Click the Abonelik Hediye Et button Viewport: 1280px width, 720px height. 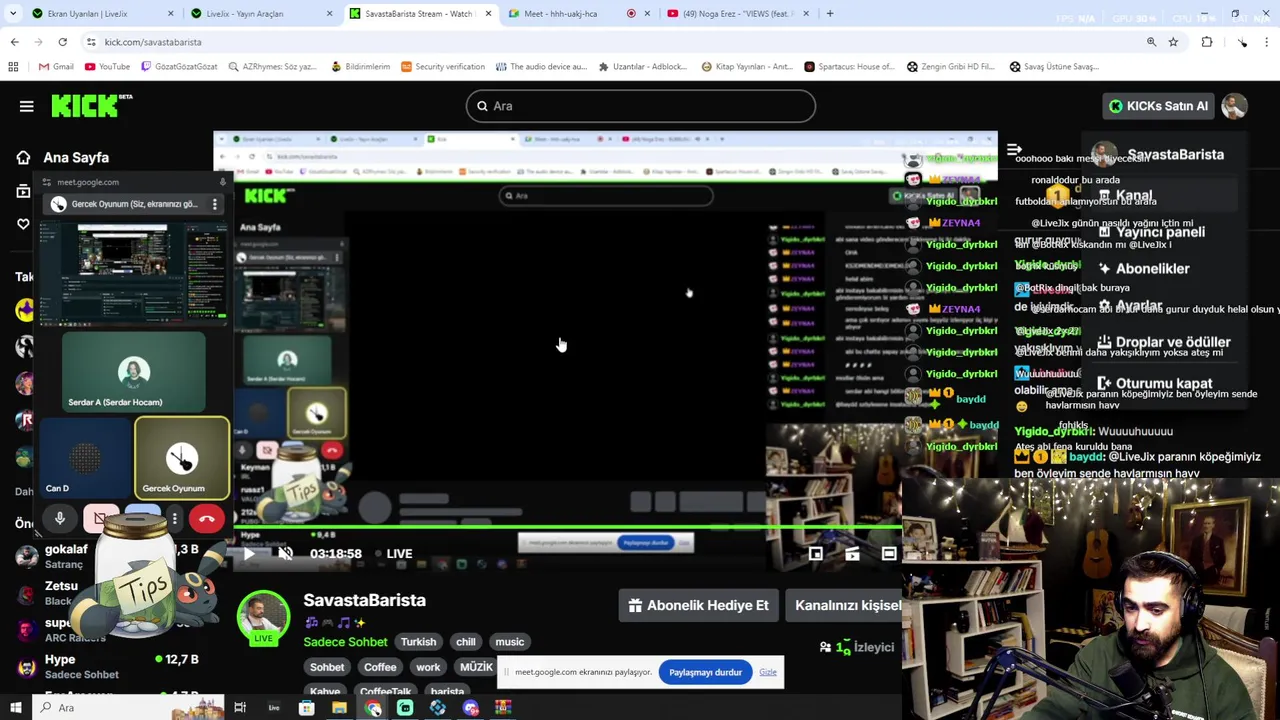click(698, 605)
